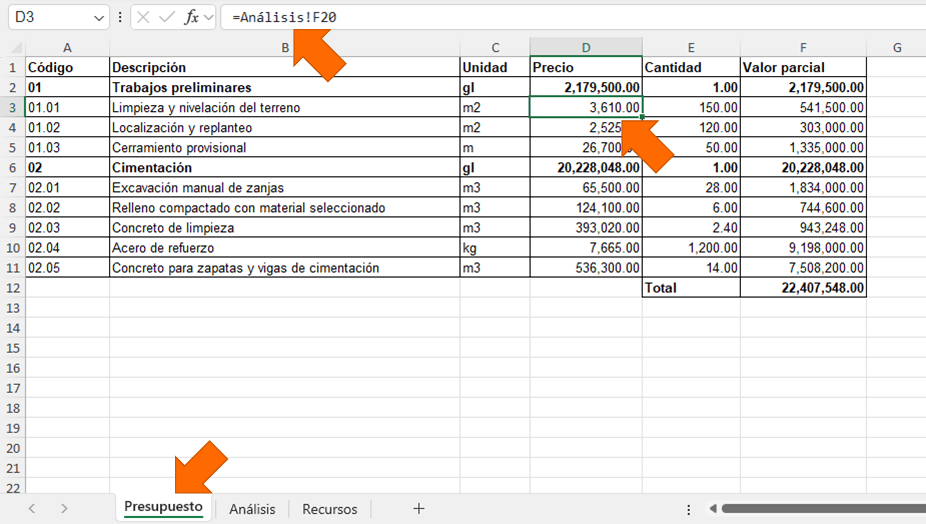The image size is (926, 524).
Task: Click the quantity cell 2.40
Action: (691, 228)
